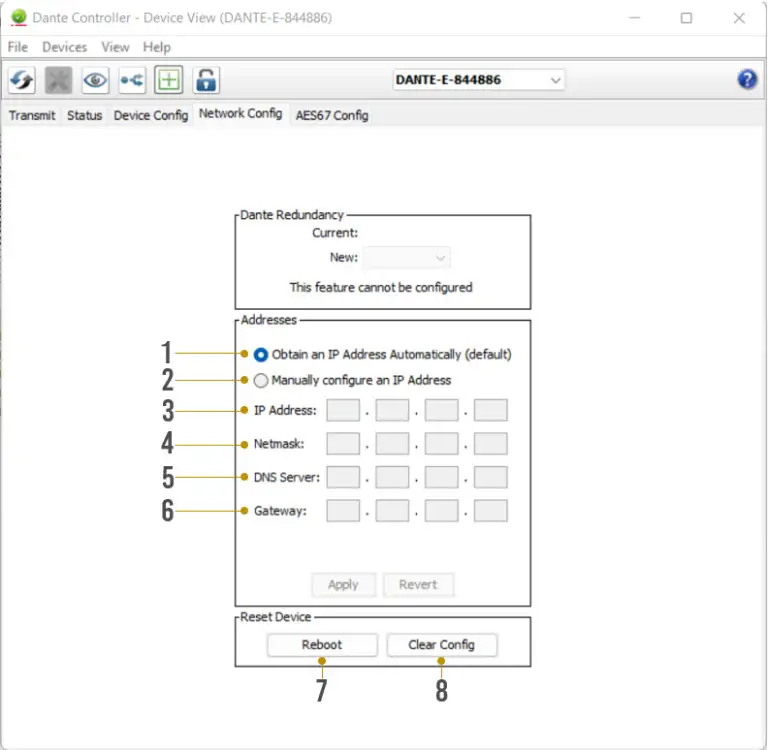The height and width of the screenshot is (750, 768).
Task: Click second octet of Netmask field
Action: click(392, 444)
